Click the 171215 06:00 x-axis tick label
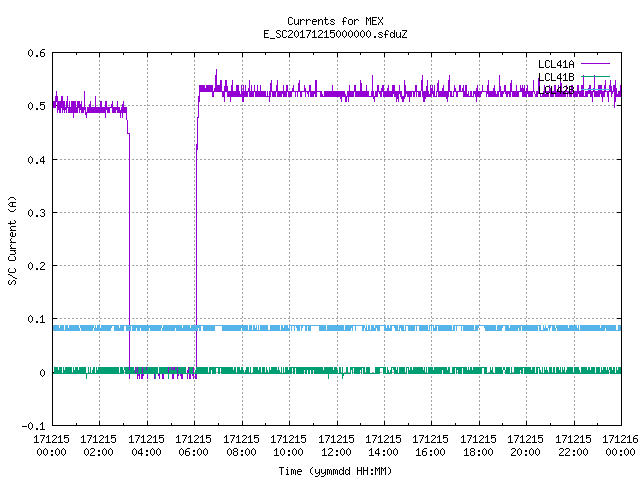This screenshot has height=480, width=640. pos(193,445)
